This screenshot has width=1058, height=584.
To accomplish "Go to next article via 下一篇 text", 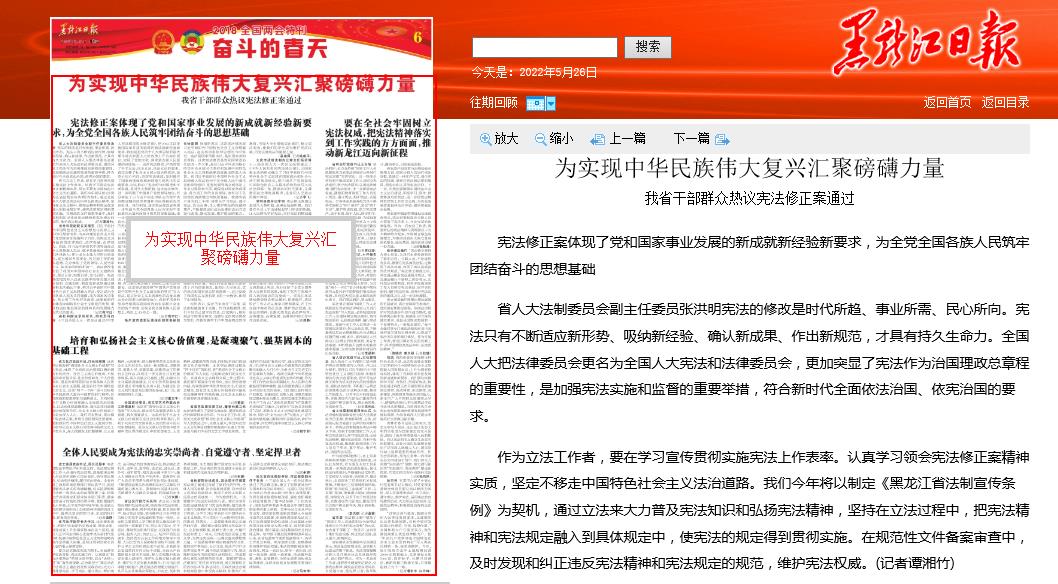I will tap(691, 139).
